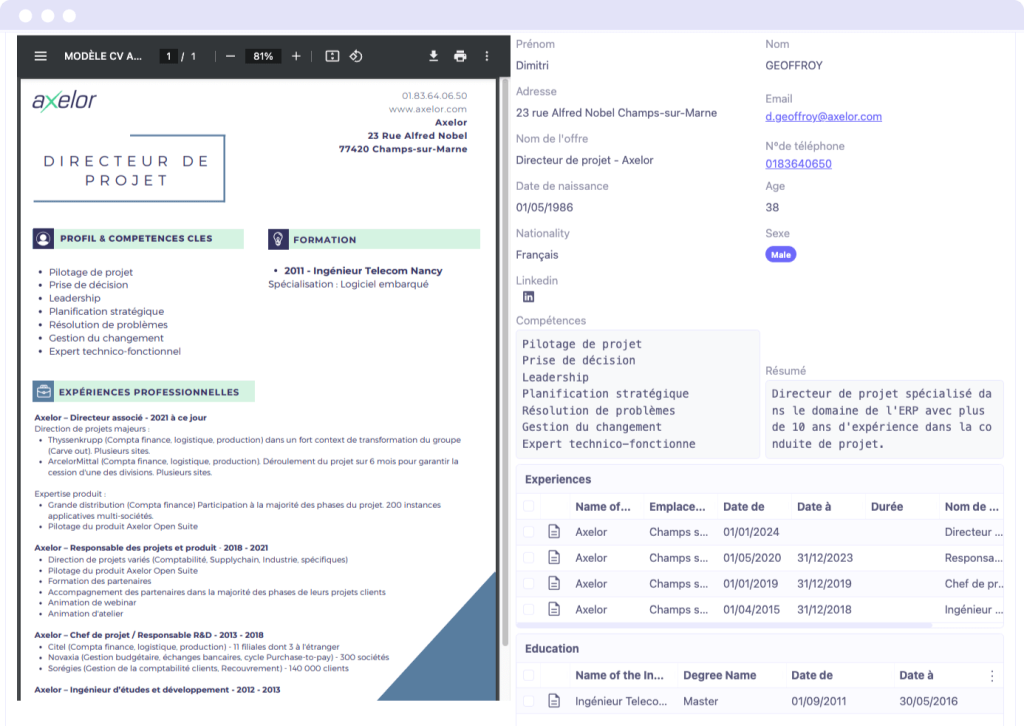Open the LinkedIn profile icon
This screenshot has height=726, width=1024.
(528, 297)
